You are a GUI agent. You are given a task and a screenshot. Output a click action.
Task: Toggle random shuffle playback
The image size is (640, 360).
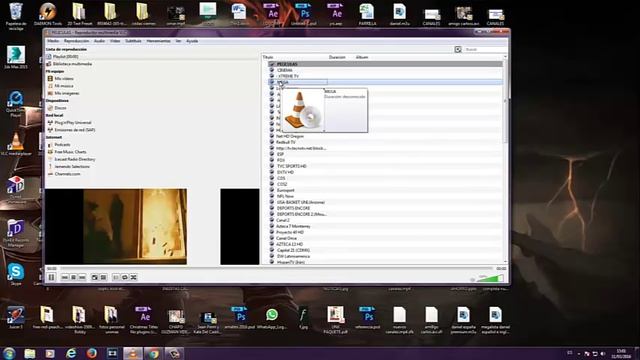(133, 278)
